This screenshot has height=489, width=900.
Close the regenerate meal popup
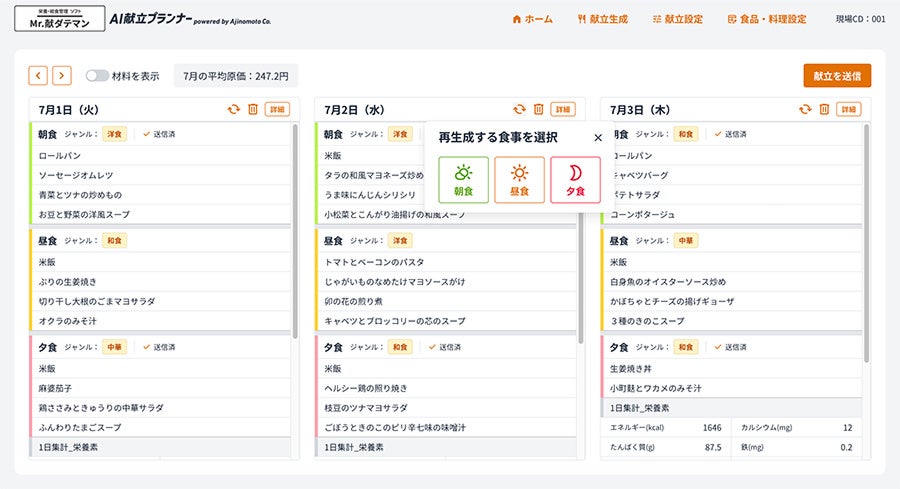click(x=598, y=138)
